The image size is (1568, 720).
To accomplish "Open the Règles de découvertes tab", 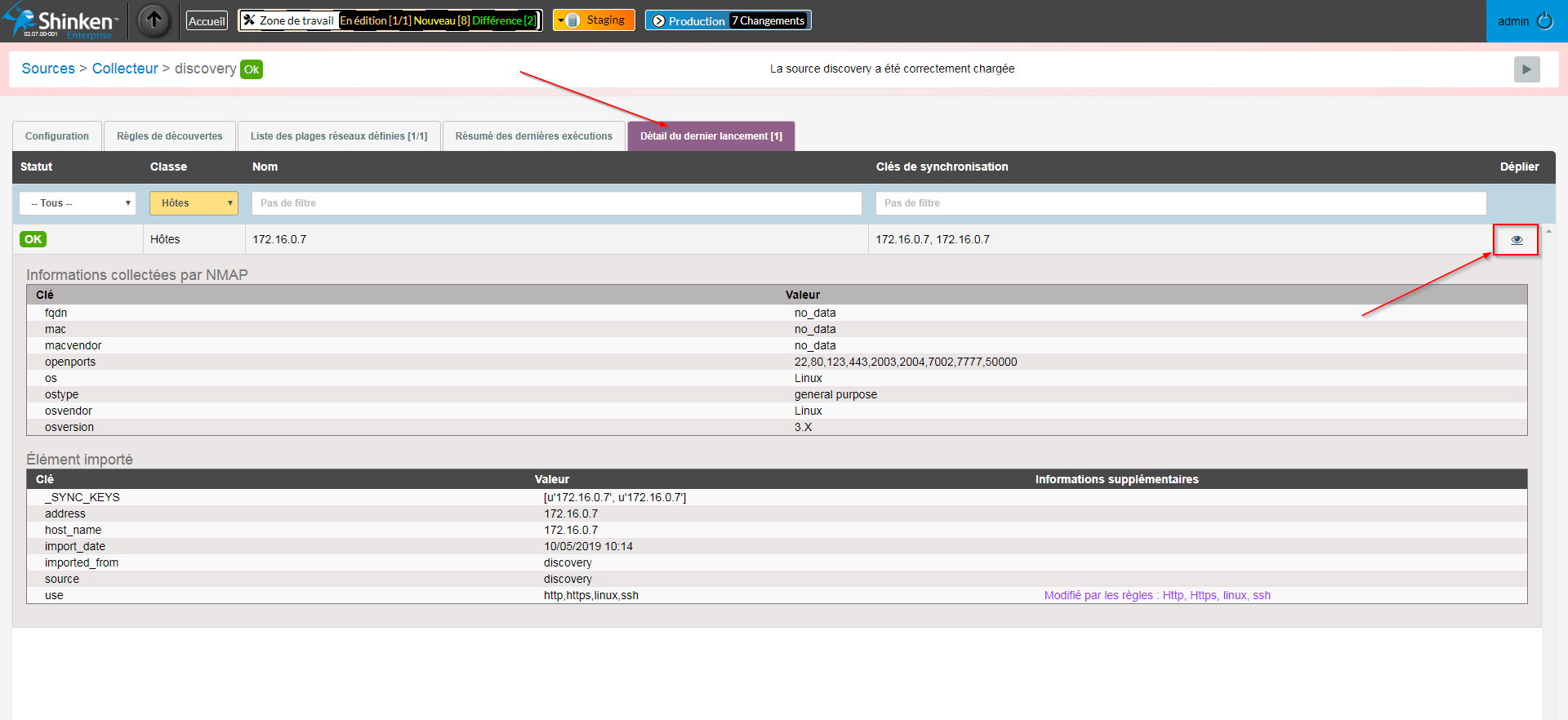I will point(169,136).
